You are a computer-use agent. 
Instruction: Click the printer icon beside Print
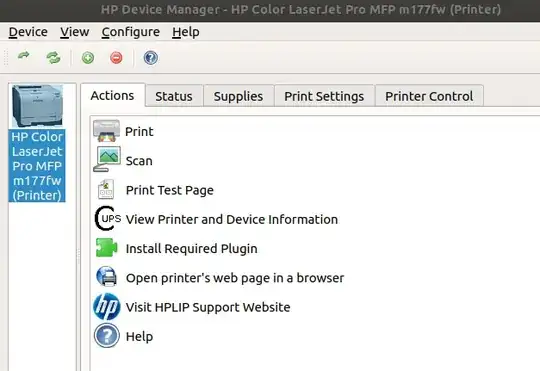[x=106, y=131]
